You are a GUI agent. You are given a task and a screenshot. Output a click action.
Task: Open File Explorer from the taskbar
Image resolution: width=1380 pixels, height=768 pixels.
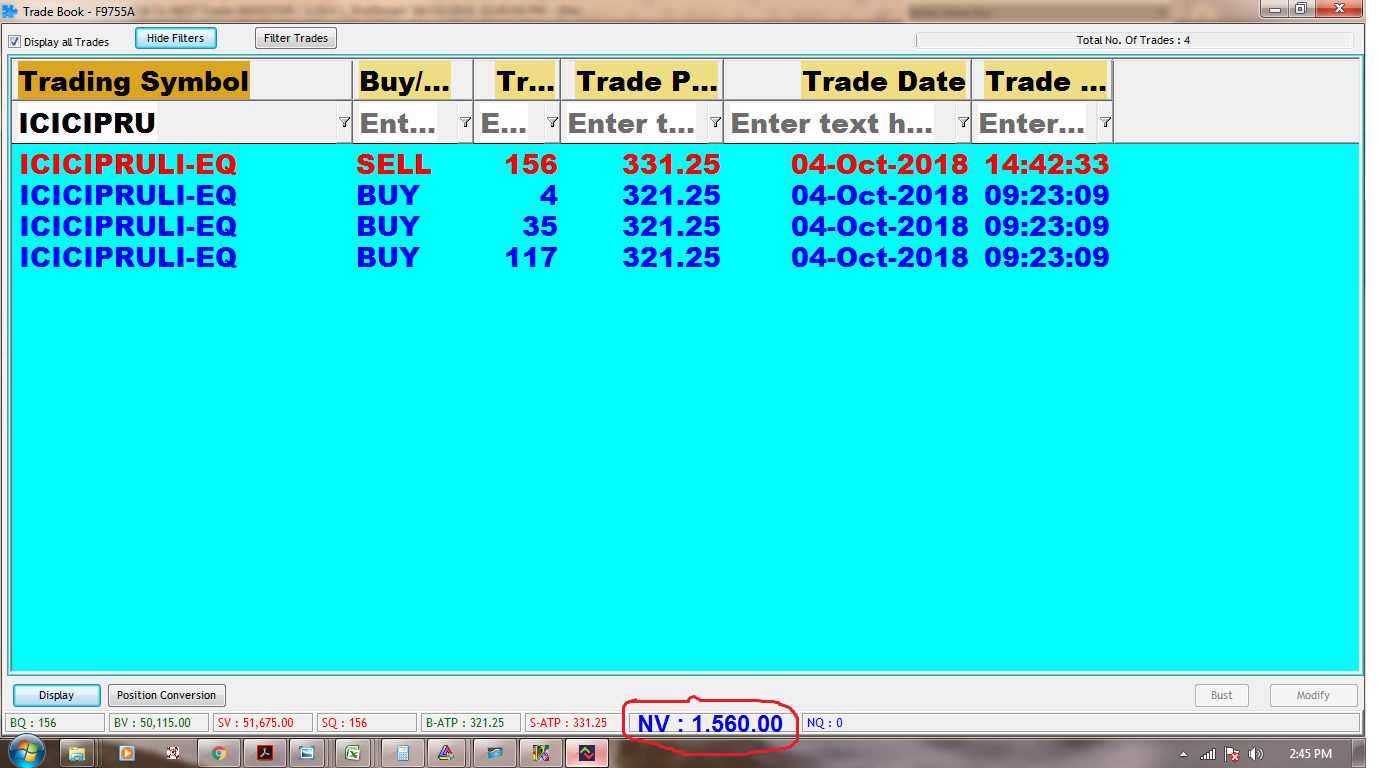(77, 753)
